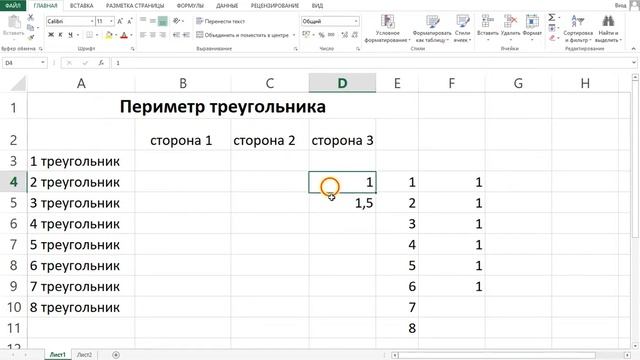Select column D header
640x360 pixels.
click(342, 83)
